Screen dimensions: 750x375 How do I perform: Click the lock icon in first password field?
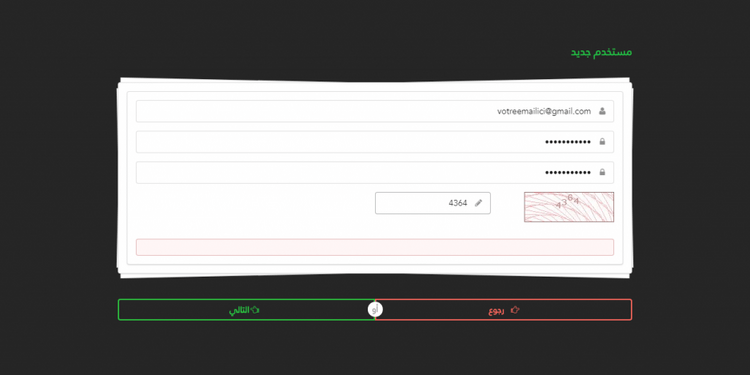click(x=602, y=142)
